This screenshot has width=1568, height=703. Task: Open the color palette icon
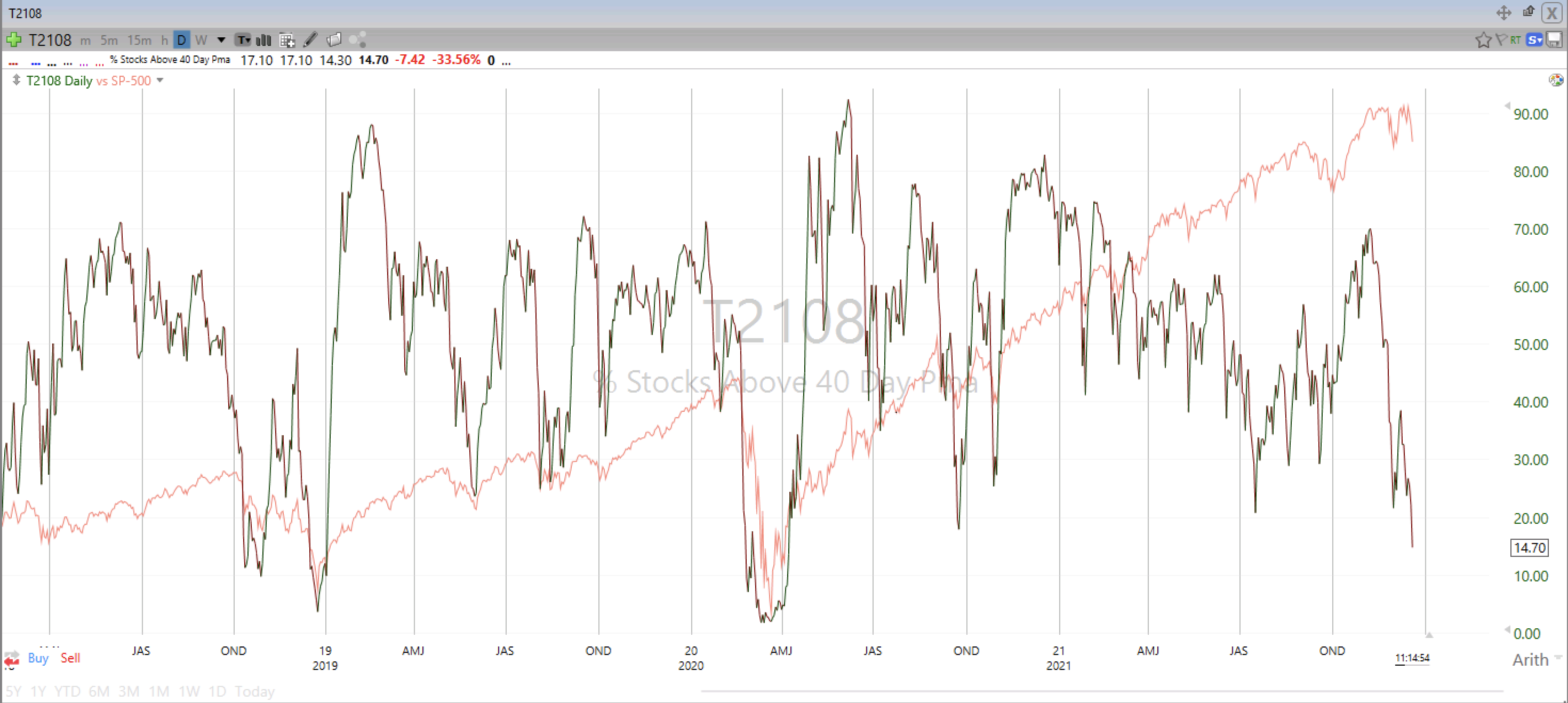coord(1556,79)
